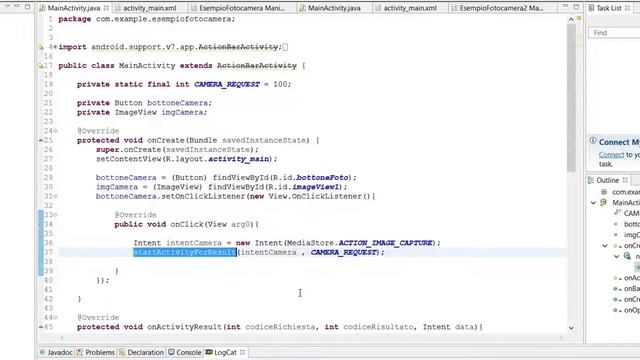This screenshot has height=360, width=640.
Task: Open the Declaration view tab
Action: (x=141, y=352)
